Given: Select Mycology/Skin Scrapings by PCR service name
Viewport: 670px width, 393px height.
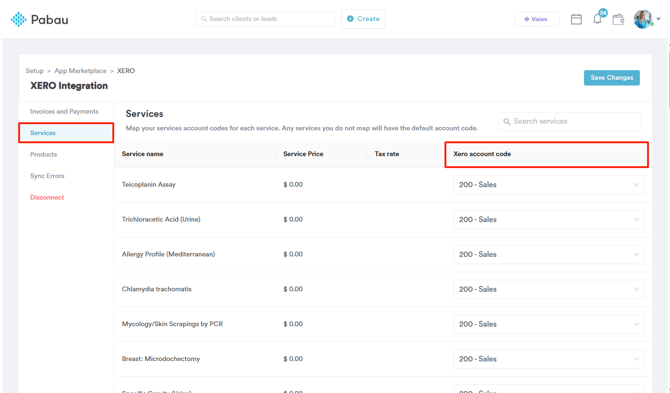Looking at the screenshot, I should coord(172,324).
